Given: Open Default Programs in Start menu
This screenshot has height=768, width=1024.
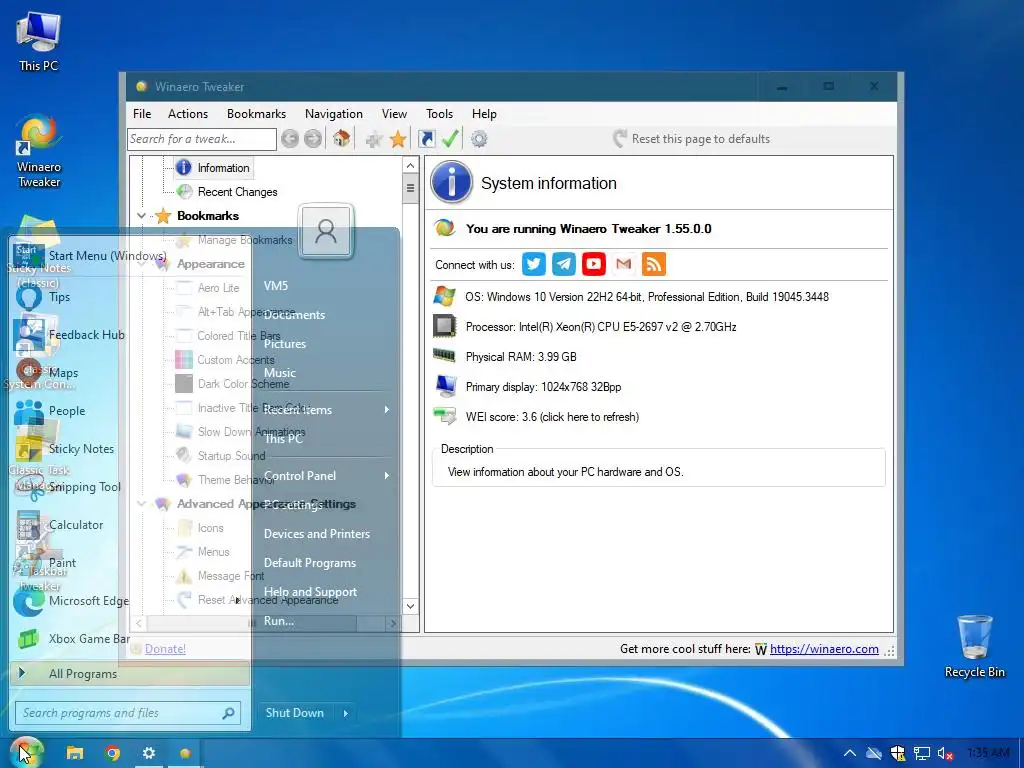Looking at the screenshot, I should [310, 563].
